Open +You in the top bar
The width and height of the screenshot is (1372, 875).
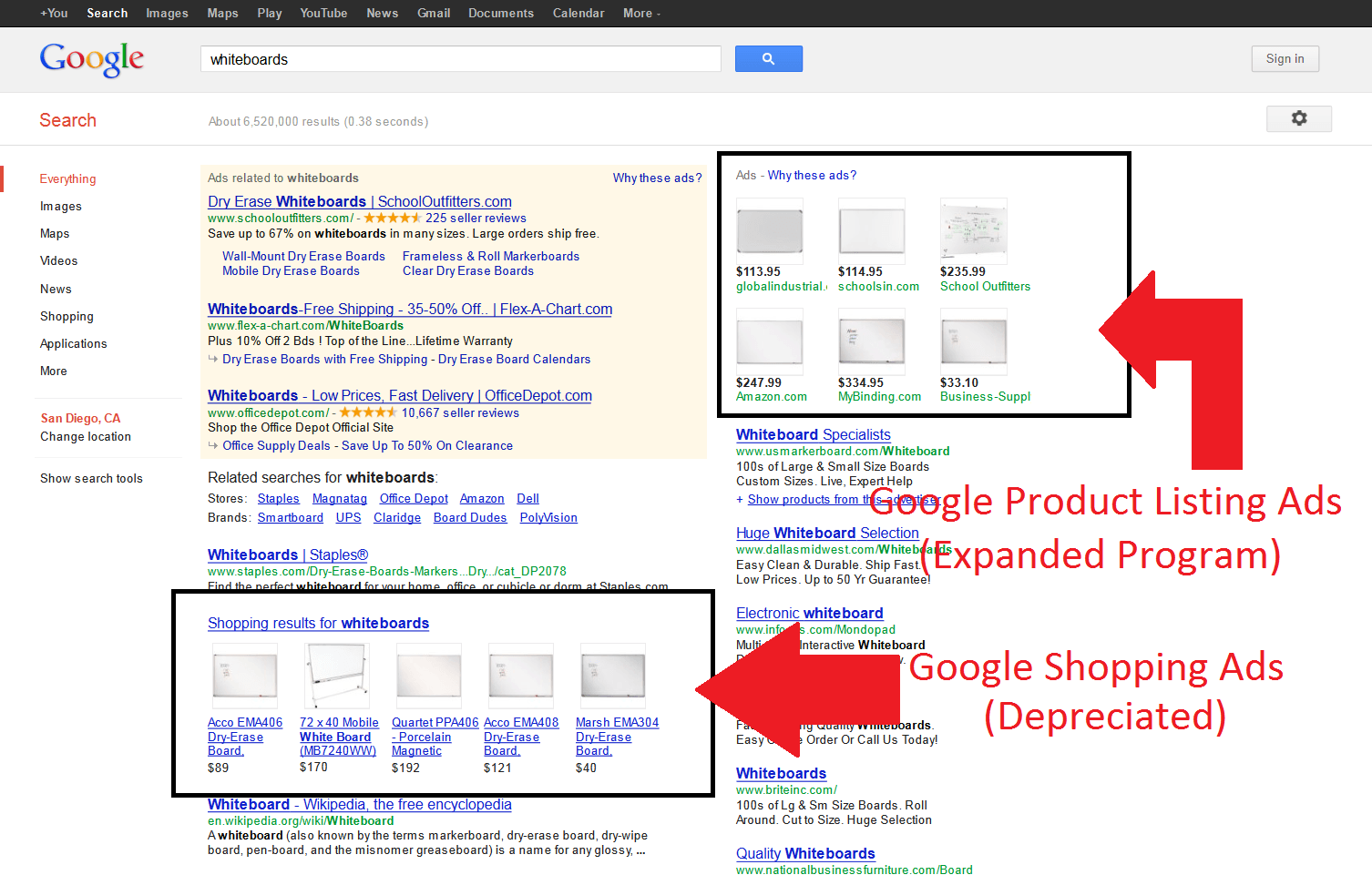click(x=54, y=14)
